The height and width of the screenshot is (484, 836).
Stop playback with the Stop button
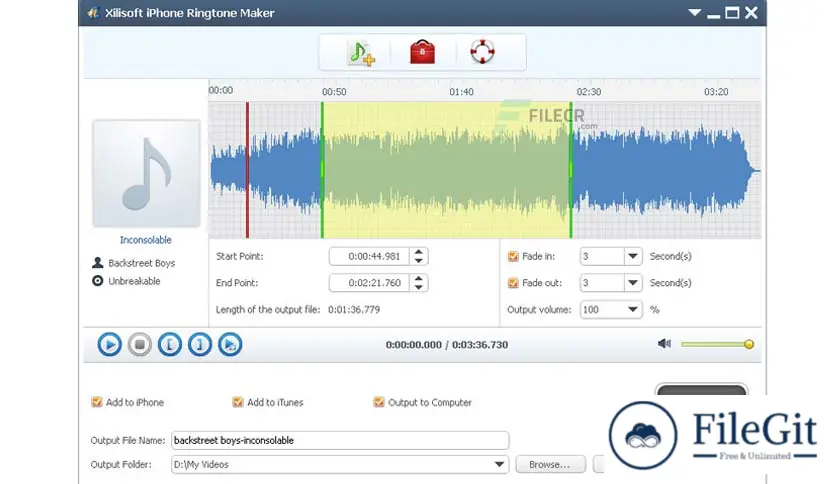[x=140, y=344]
